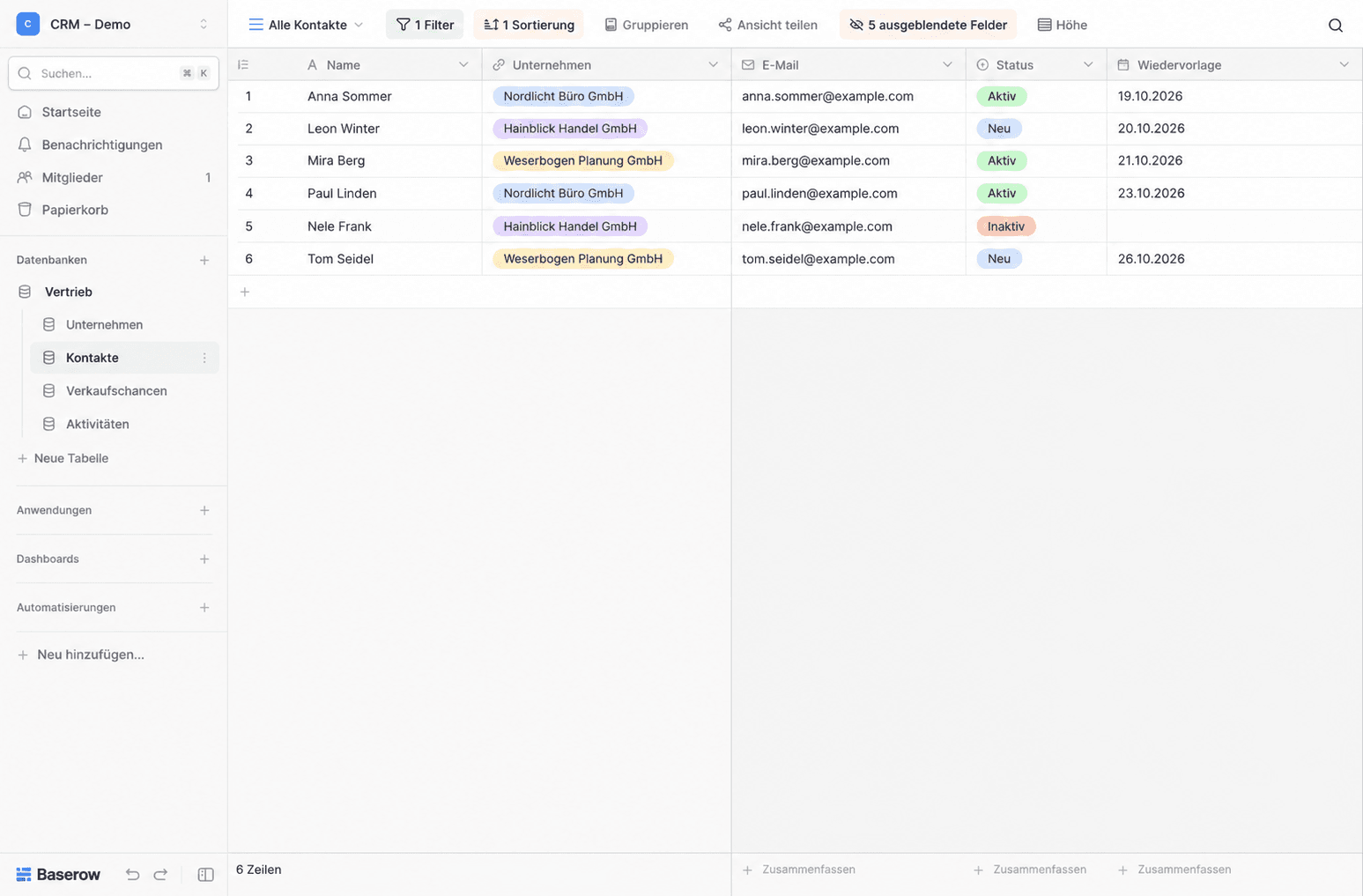
Task: Open Kontakte table options three-dot icon
Action: click(x=204, y=358)
